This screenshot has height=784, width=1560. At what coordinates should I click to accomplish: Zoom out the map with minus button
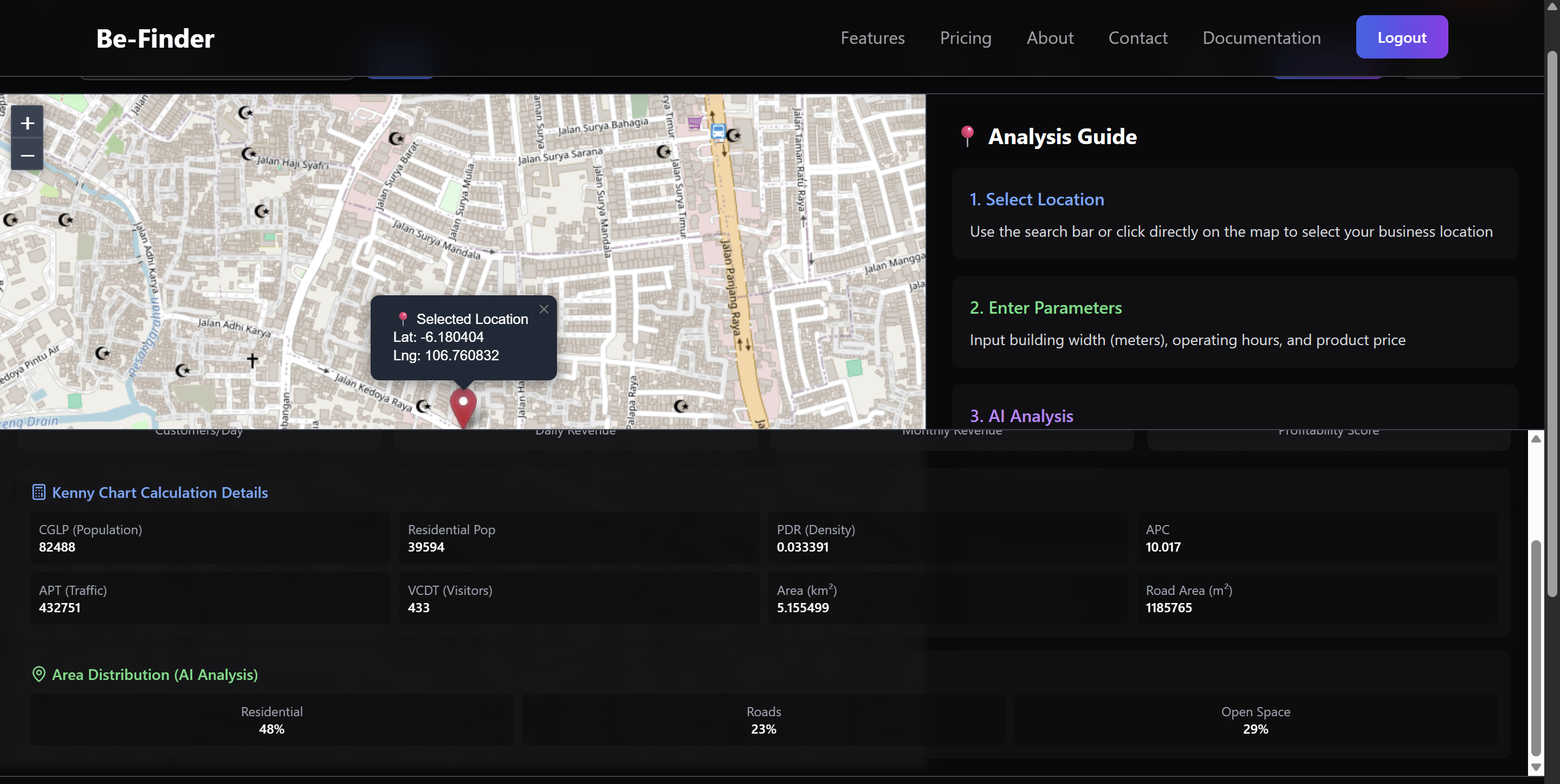[x=27, y=155]
